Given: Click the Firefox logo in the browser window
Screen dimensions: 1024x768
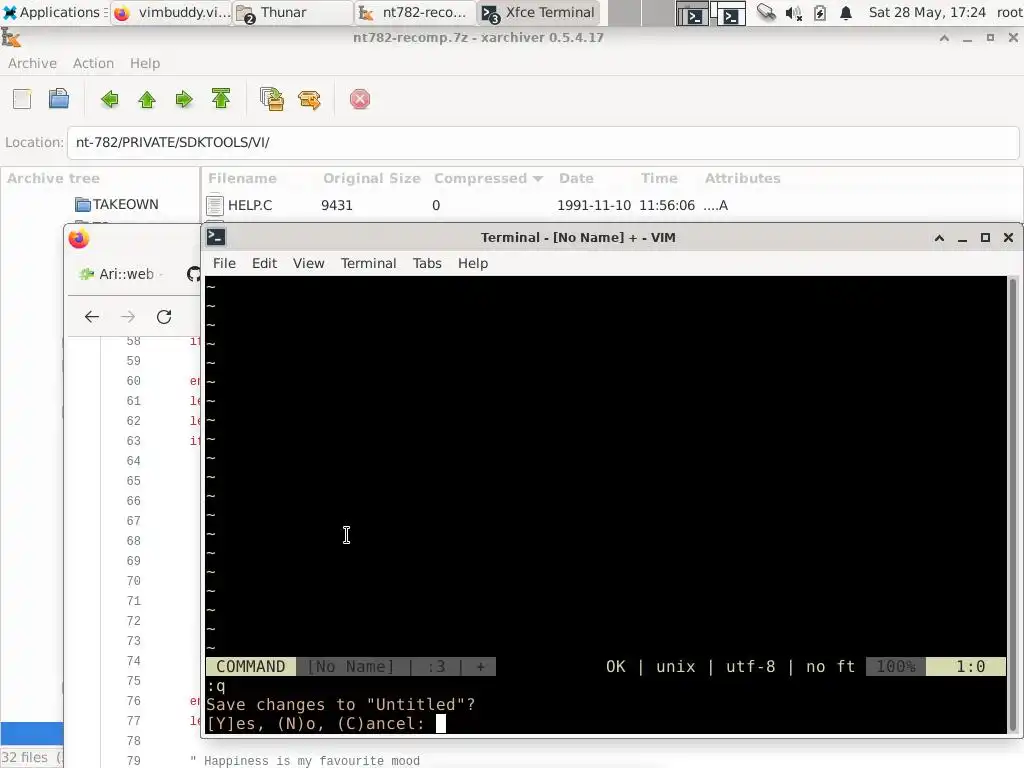Looking at the screenshot, I should pyautogui.click(x=79, y=239).
